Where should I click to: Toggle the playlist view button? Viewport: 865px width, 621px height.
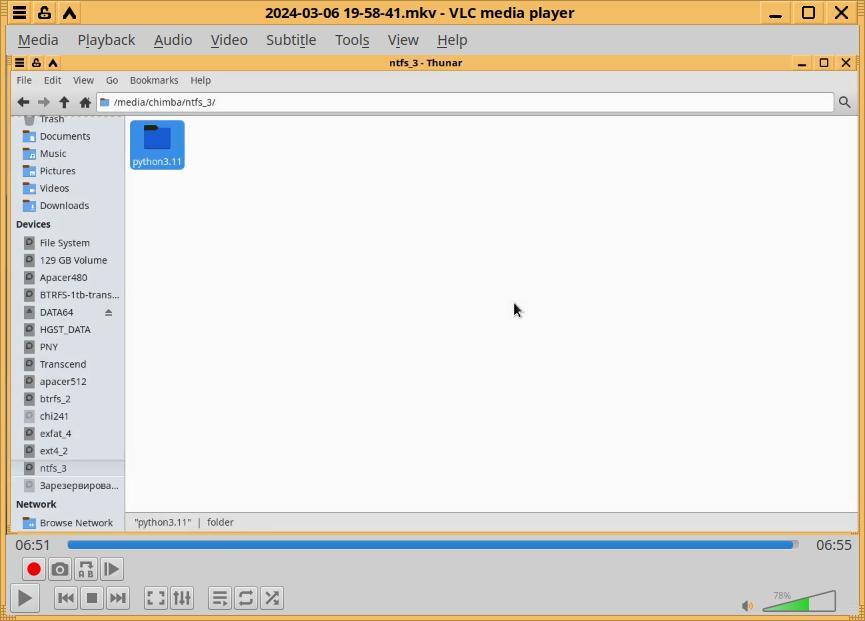coord(220,598)
